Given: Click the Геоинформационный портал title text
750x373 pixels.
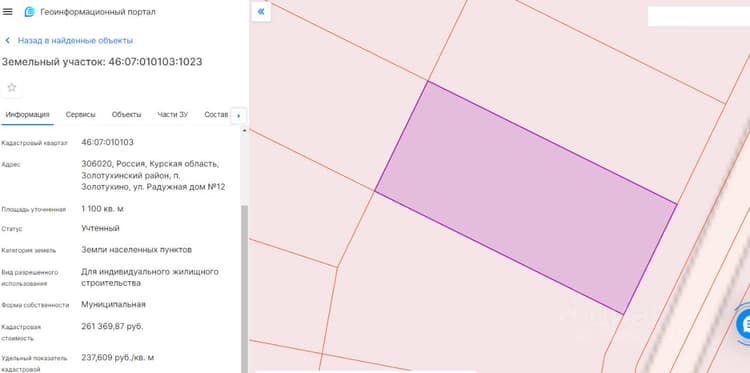Looking at the screenshot, I should click(x=98, y=12).
